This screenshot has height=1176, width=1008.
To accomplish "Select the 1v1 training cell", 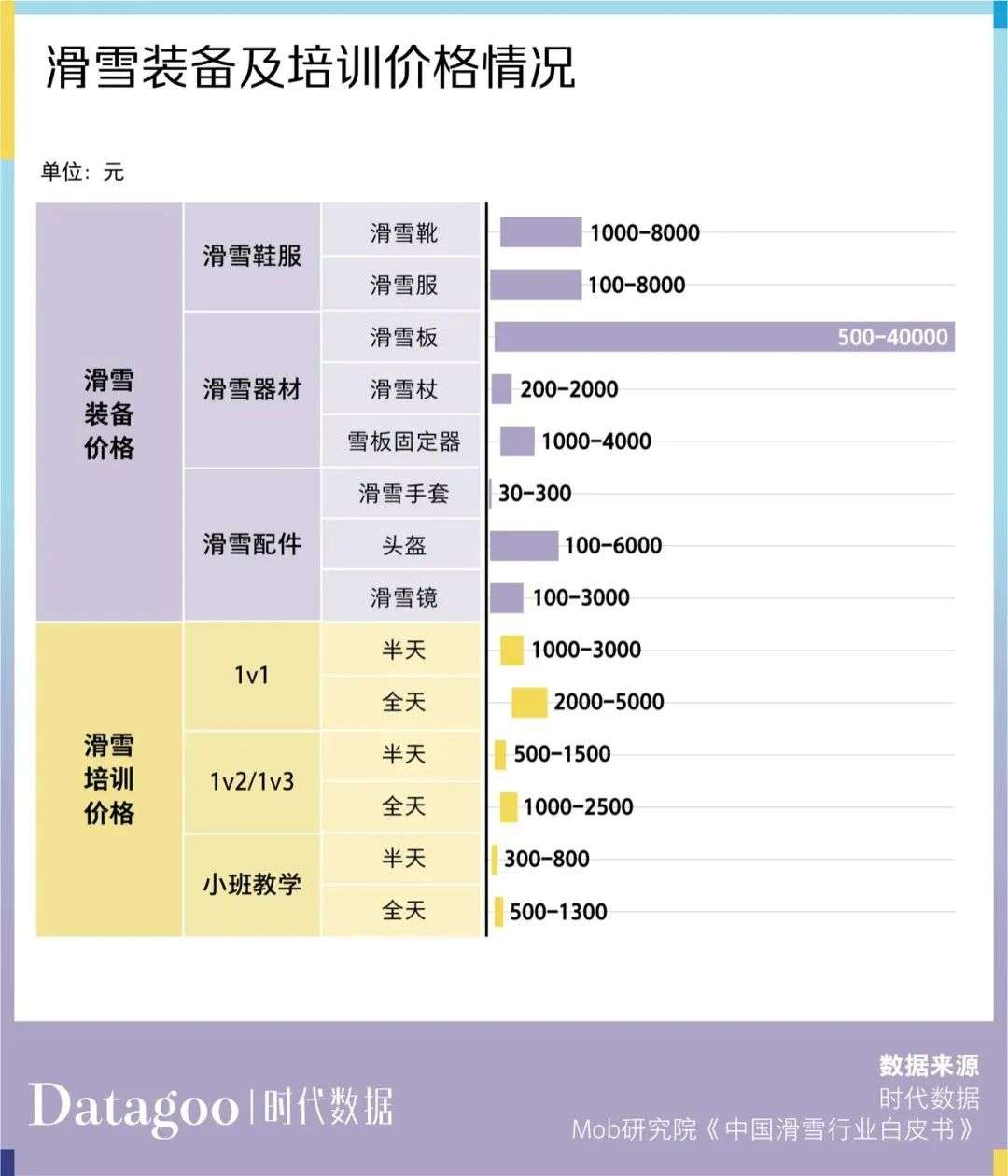I will (252, 676).
